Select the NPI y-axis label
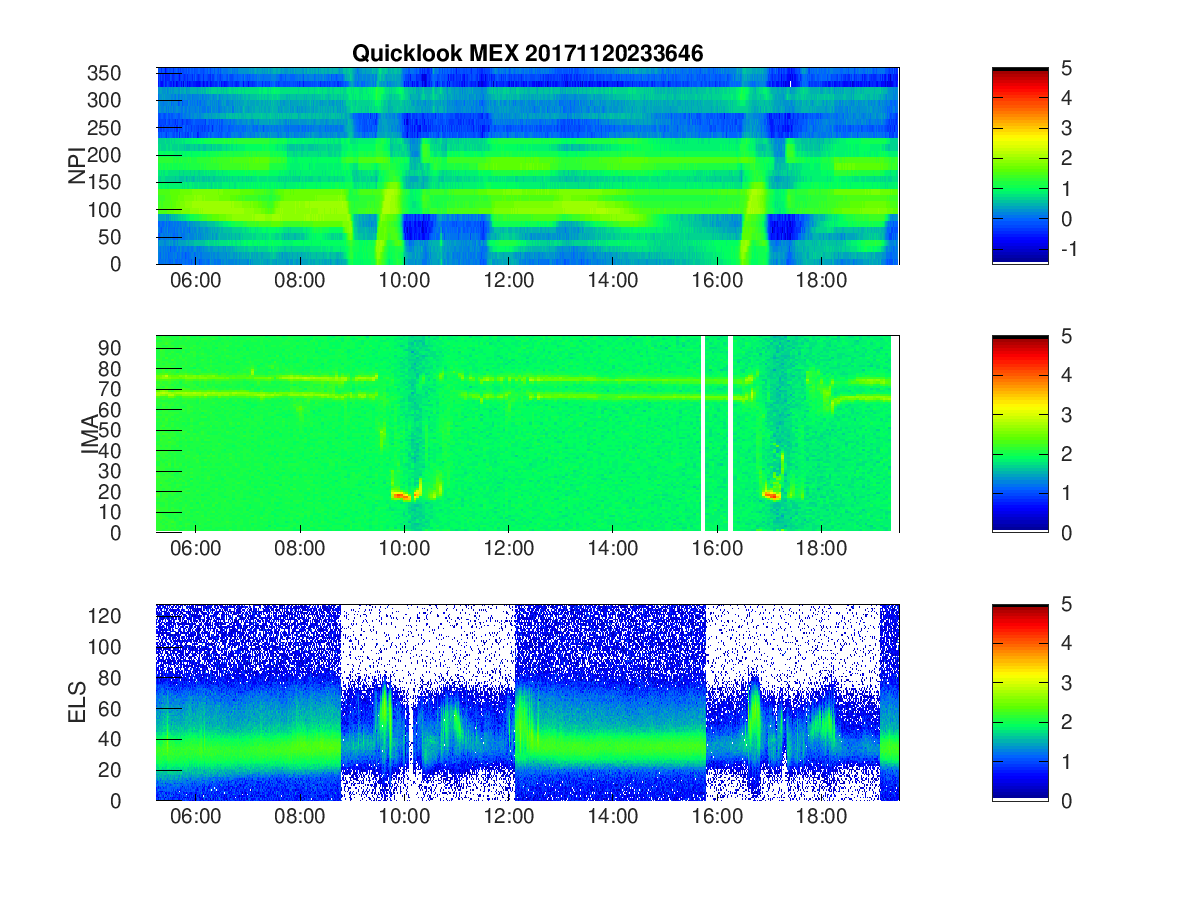 coord(76,166)
